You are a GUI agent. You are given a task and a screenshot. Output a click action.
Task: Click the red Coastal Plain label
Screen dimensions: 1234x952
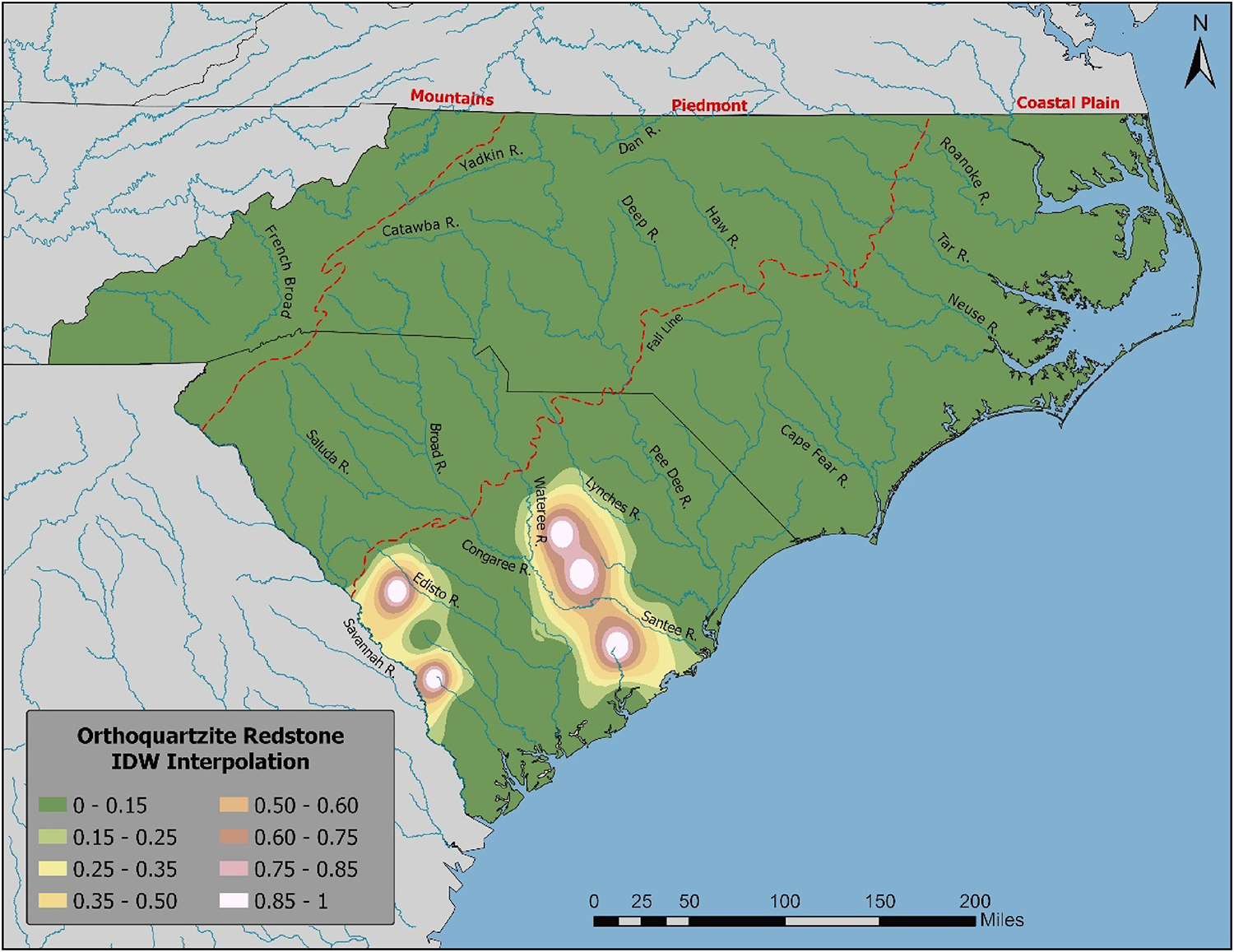pos(1068,103)
